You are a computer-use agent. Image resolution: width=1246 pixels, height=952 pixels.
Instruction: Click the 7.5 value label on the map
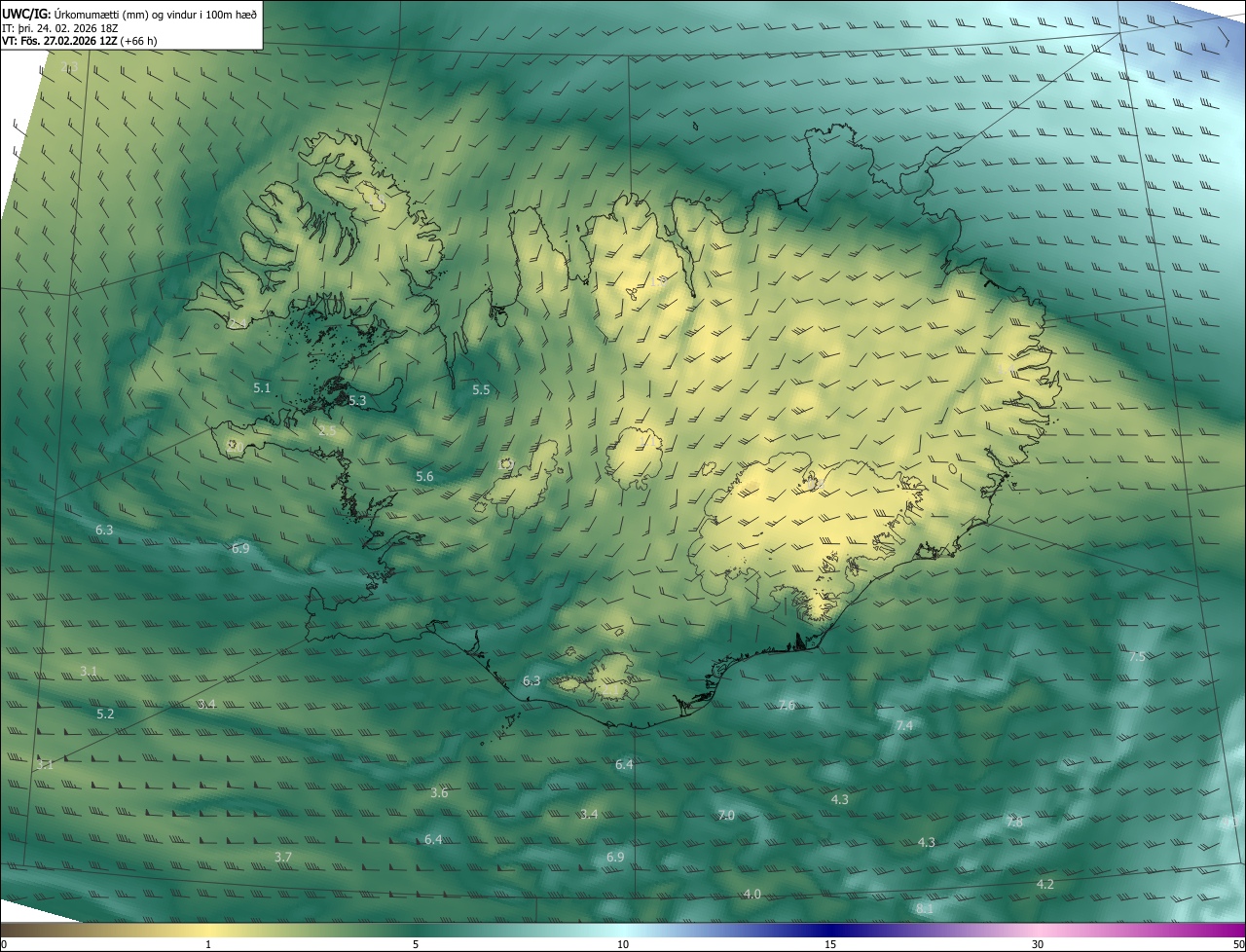pyautogui.click(x=1137, y=657)
